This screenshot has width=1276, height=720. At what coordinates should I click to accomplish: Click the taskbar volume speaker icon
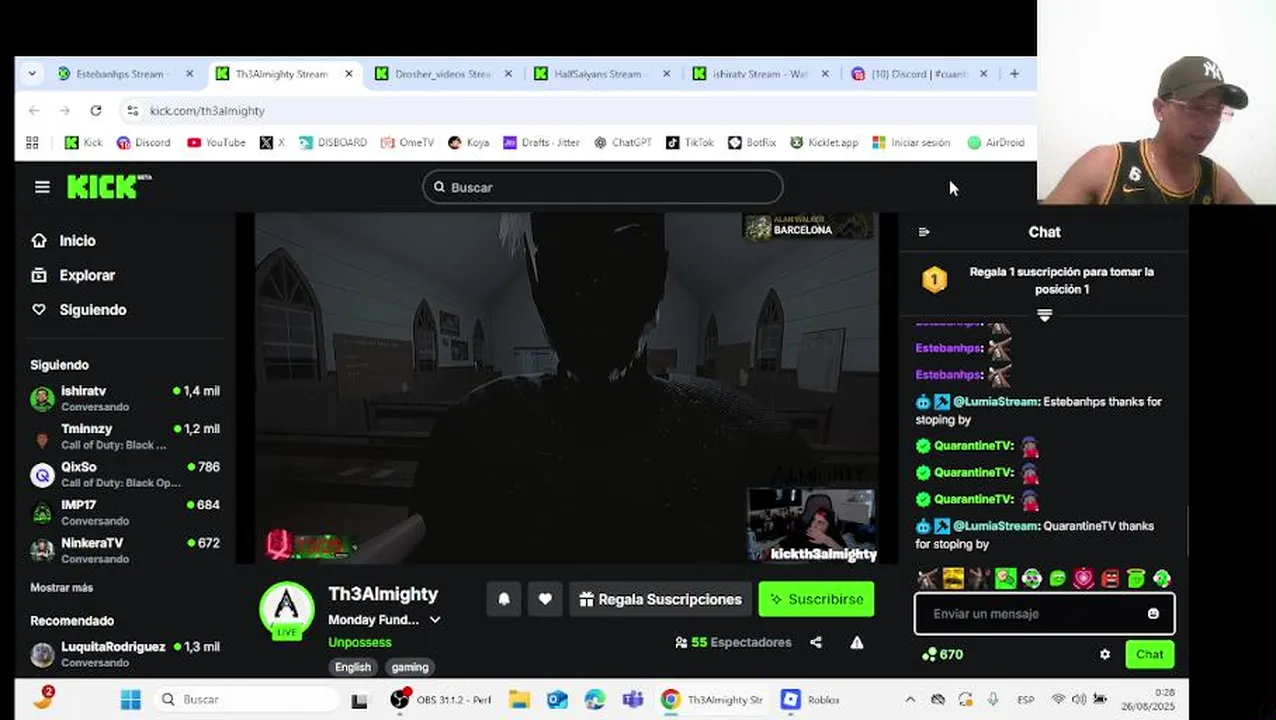coord(1079,700)
